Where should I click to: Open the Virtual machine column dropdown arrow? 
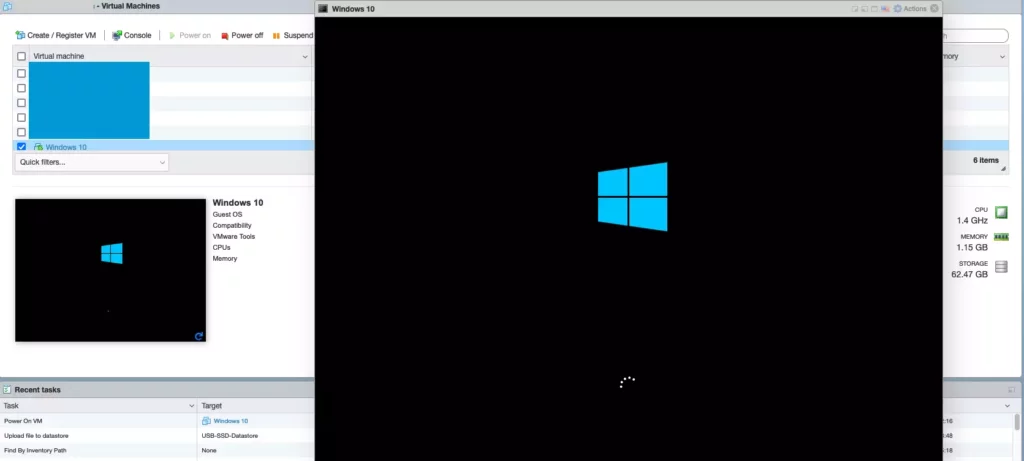[x=305, y=57]
